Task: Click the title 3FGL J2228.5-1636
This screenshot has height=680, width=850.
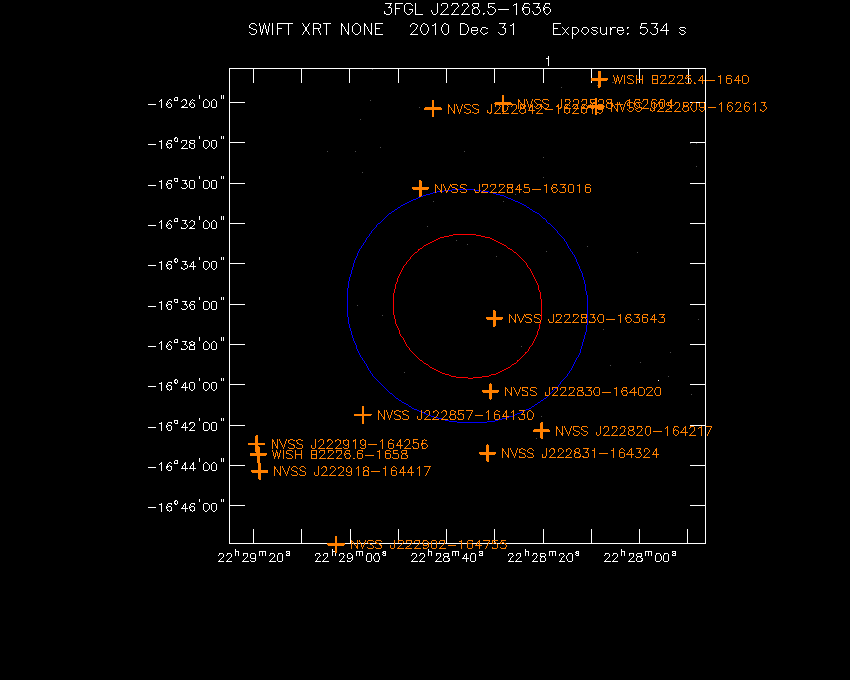Action: (x=467, y=9)
